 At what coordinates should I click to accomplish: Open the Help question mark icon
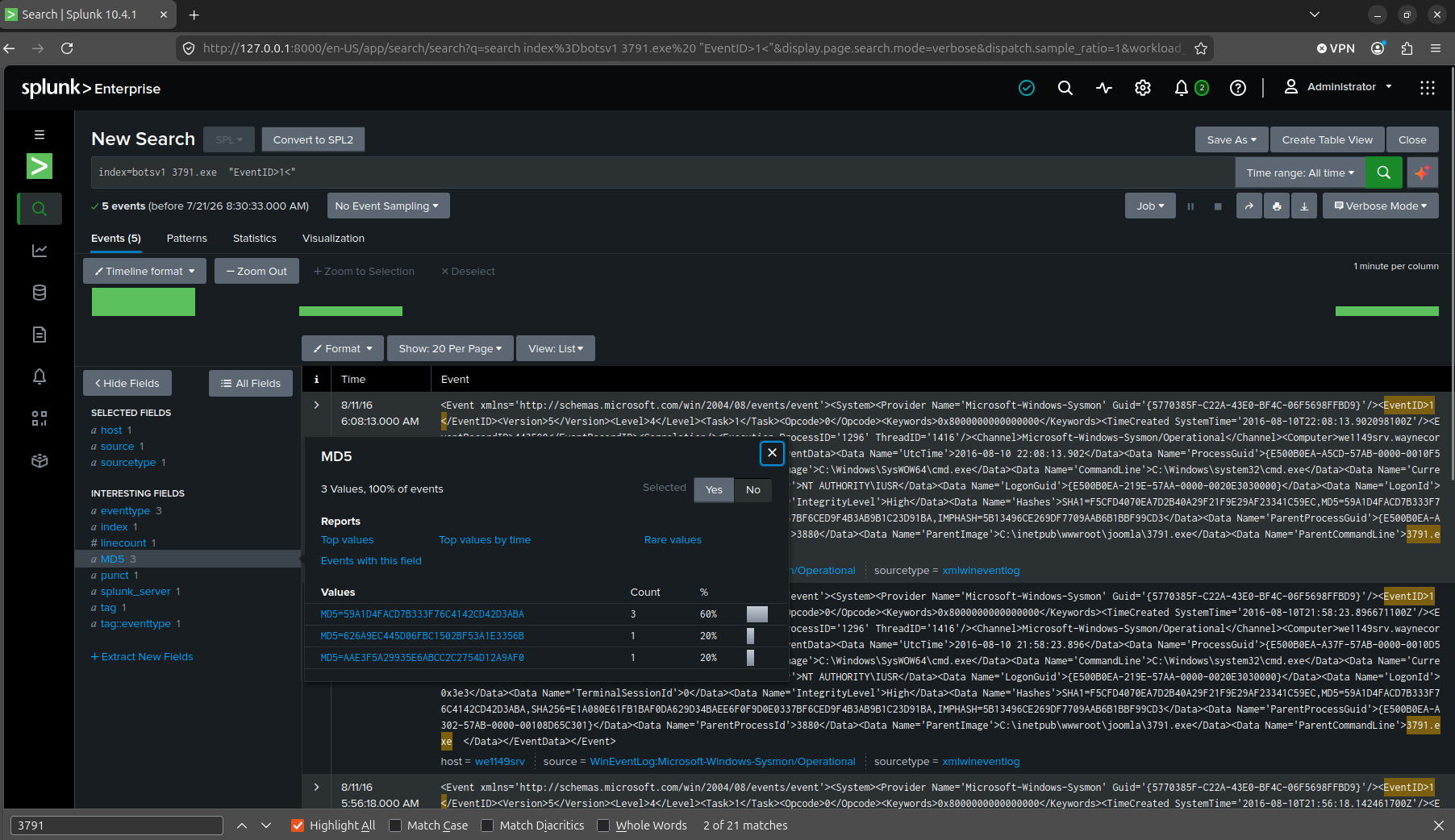(1238, 88)
